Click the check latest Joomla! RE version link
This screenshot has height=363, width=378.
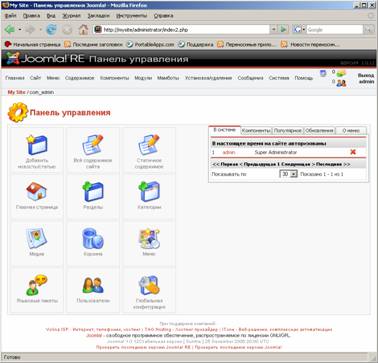coord(143,347)
